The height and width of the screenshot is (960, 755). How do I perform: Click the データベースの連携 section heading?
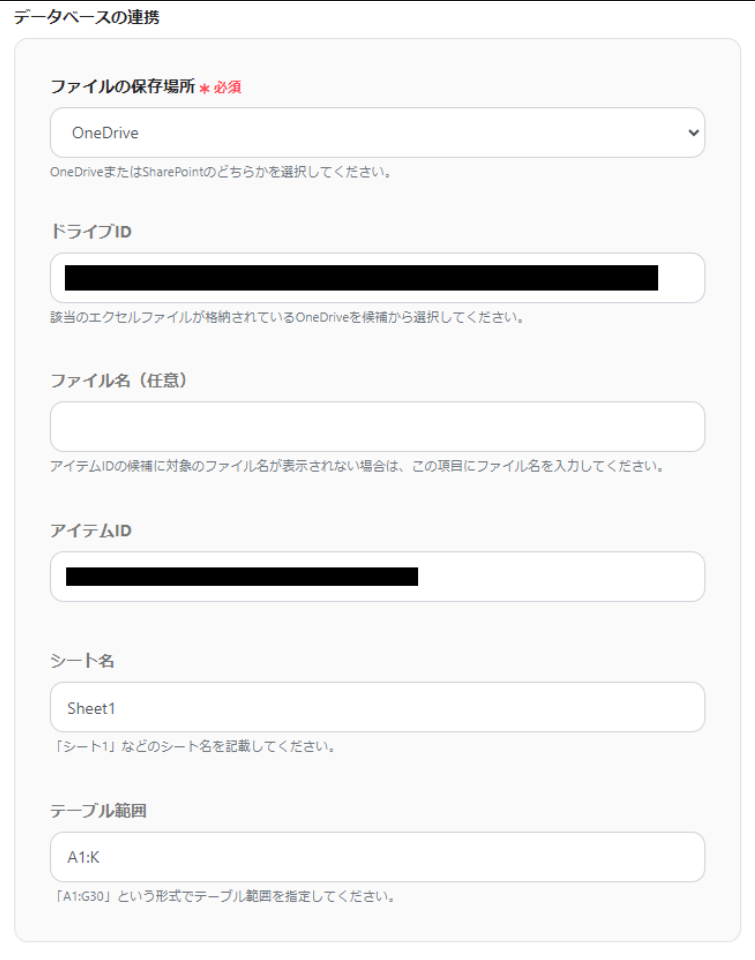pos(86,17)
